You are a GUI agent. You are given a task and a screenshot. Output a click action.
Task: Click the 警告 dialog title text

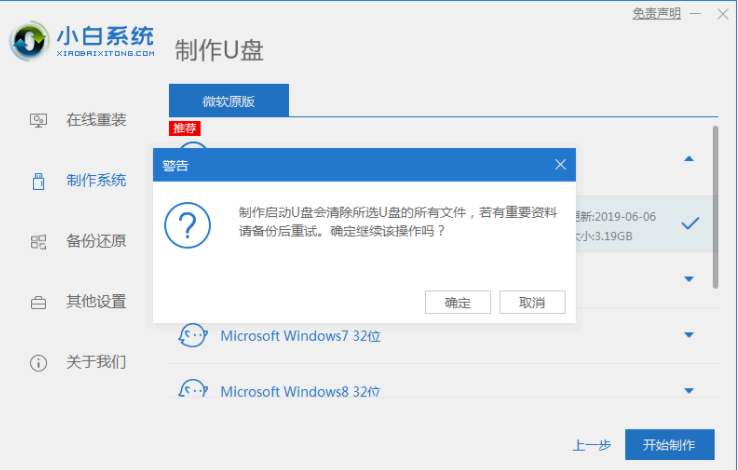(176, 166)
